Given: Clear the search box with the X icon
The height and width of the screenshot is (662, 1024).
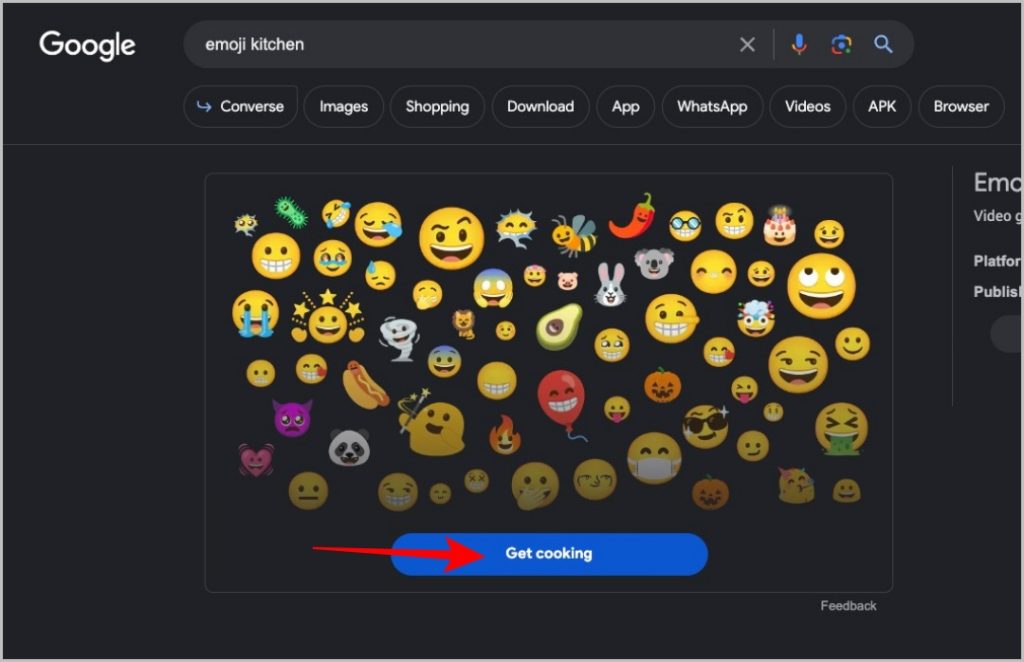Looking at the screenshot, I should (747, 44).
